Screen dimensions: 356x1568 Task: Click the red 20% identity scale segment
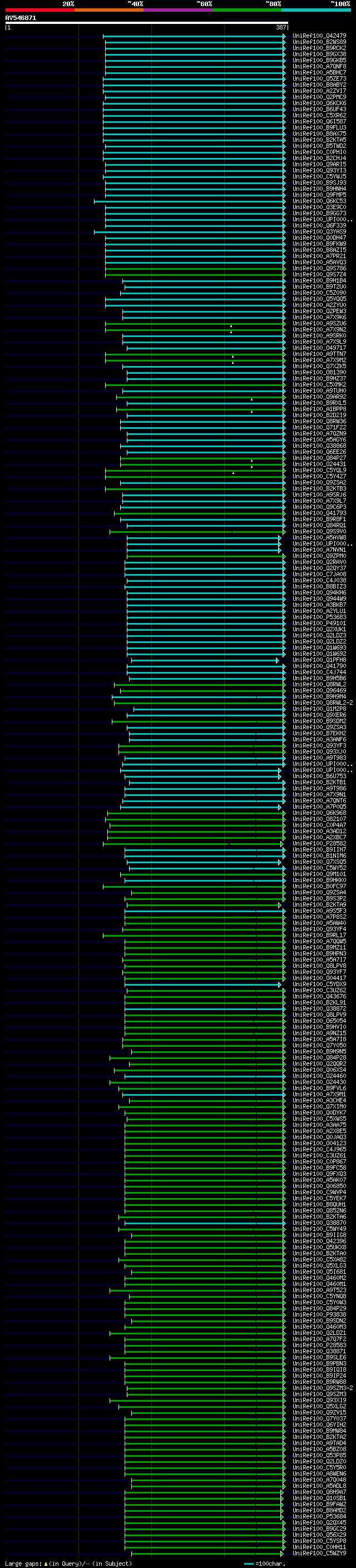[39, 11]
